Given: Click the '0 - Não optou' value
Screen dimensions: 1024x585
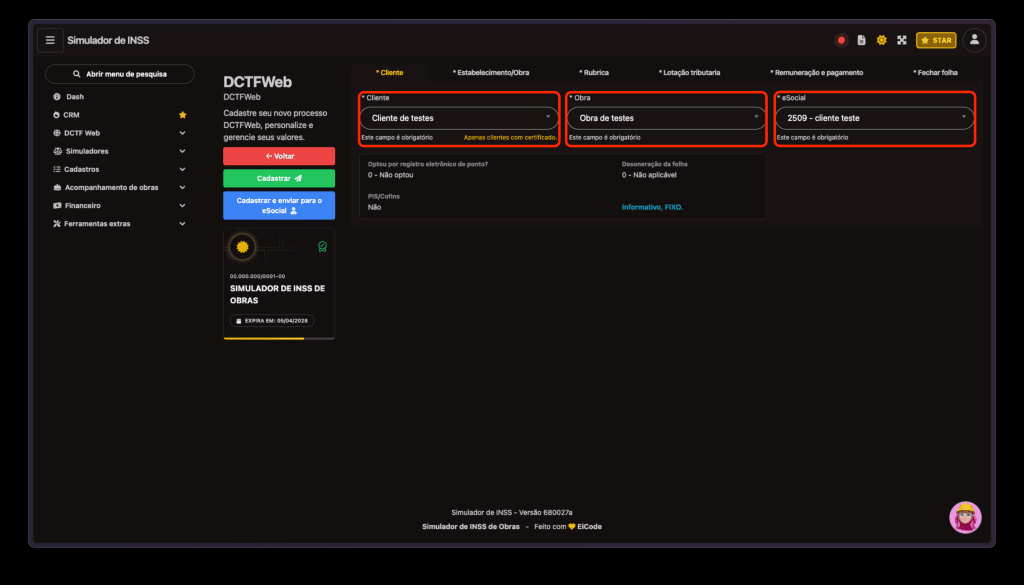Looking at the screenshot, I should point(391,175).
